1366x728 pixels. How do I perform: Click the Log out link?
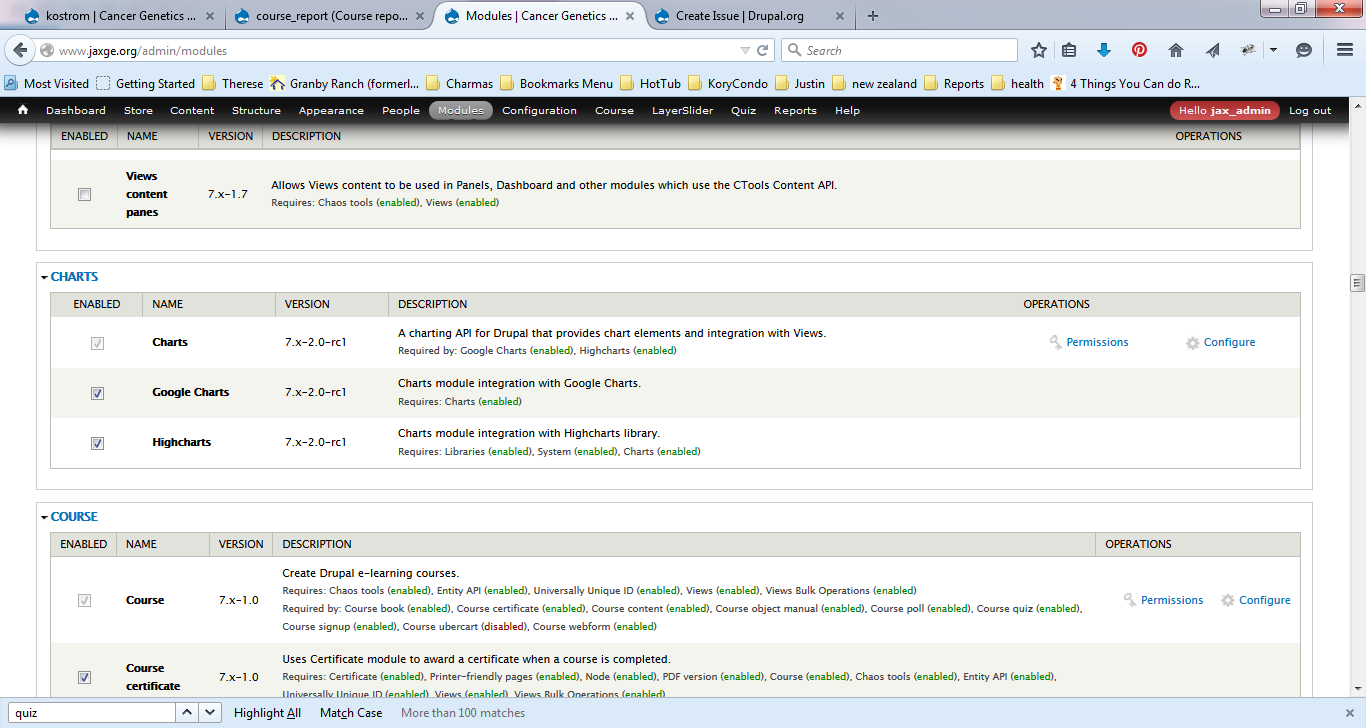(x=1309, y=110)
